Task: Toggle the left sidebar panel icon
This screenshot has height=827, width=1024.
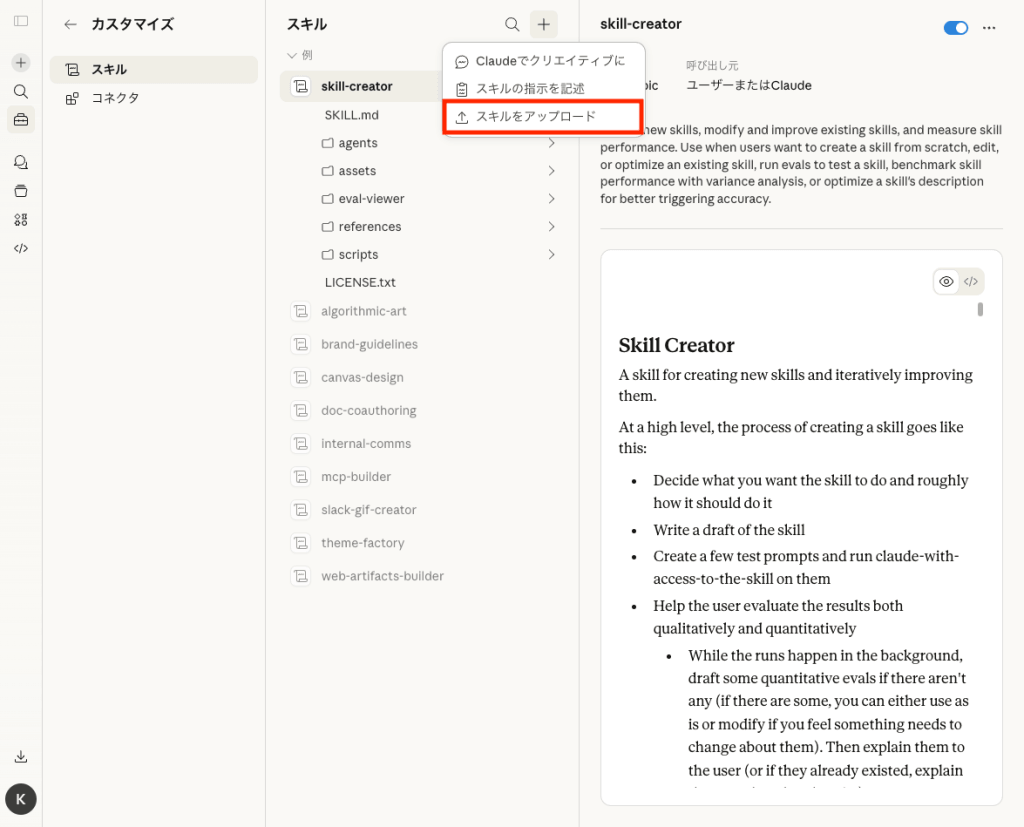Action: (x=21, y=21)
